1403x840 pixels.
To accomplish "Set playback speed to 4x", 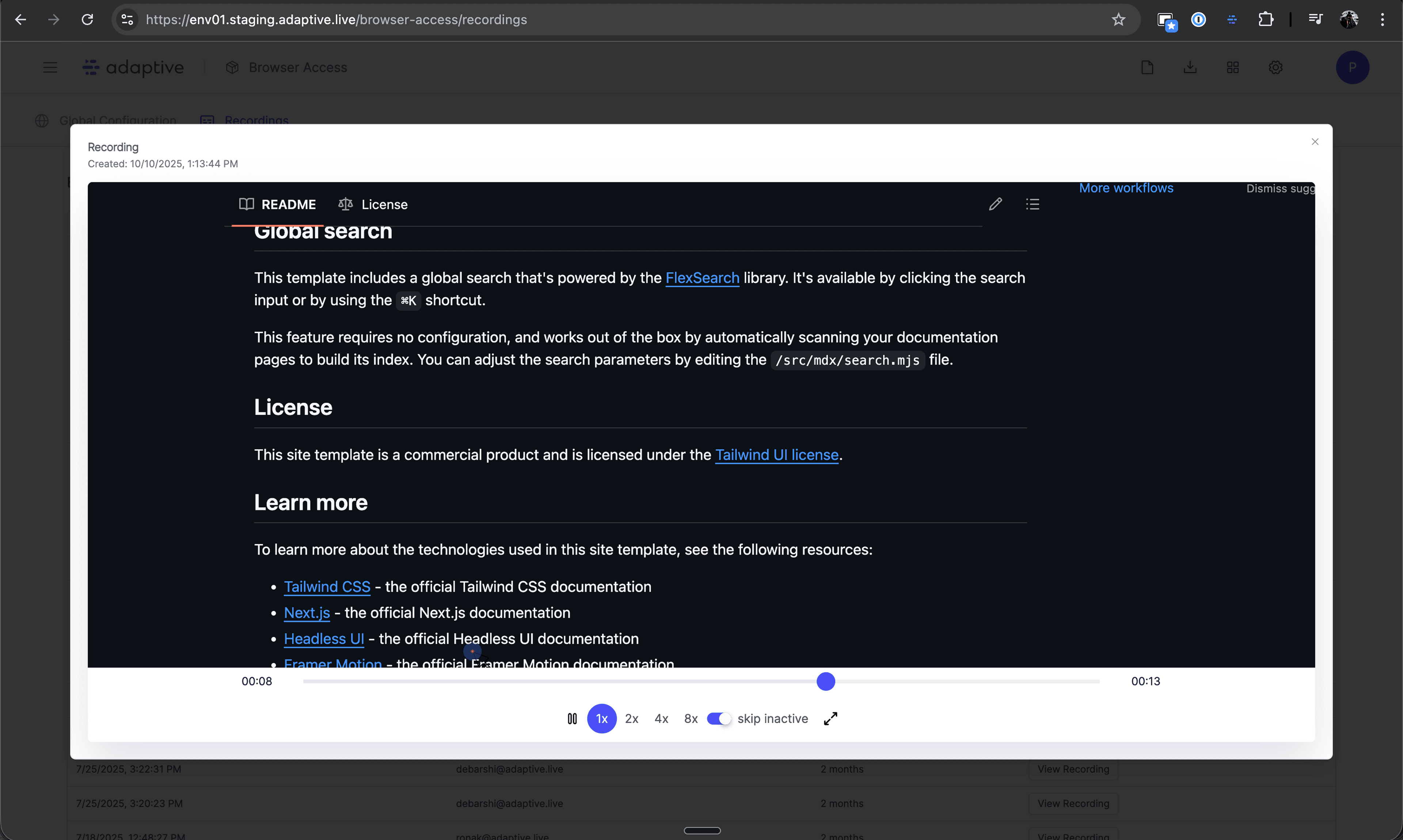I will [x=661, y=719].
